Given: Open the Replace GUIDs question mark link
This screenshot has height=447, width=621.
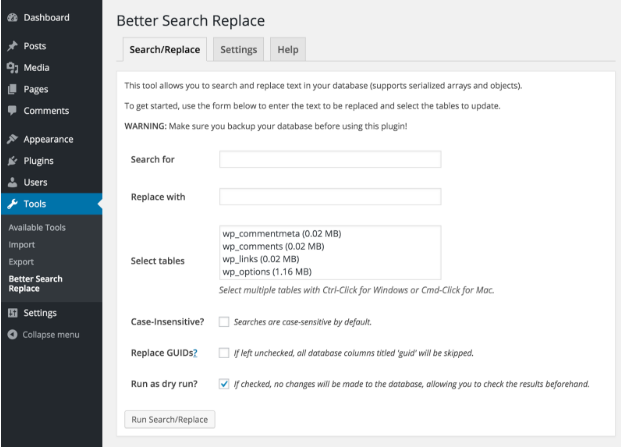Looking at the screenshot, I should pos(195,353).
